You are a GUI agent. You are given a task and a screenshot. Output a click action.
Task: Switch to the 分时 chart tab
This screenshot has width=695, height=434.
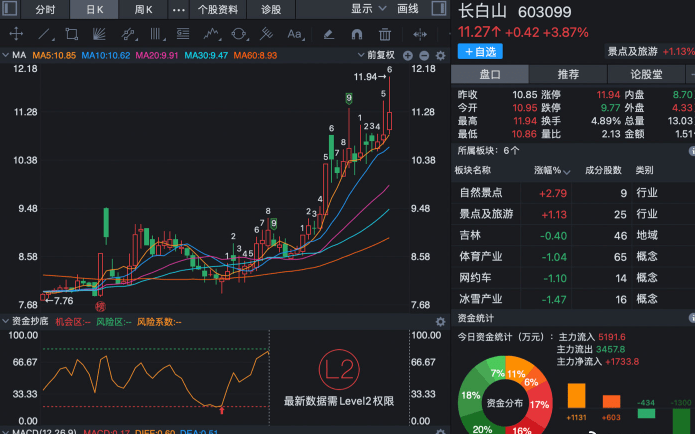click(x=45, y=9)
